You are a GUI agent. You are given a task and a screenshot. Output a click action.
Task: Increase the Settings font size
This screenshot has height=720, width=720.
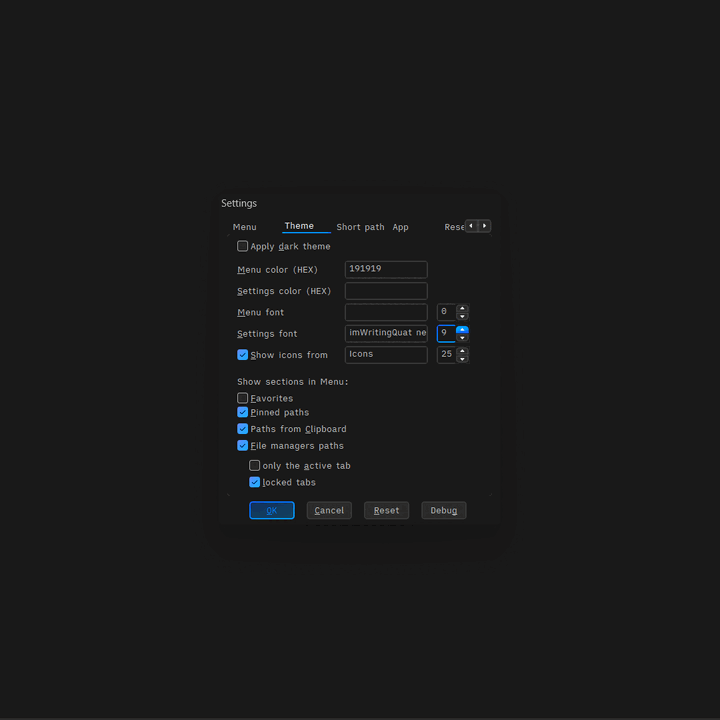(x=462, y=329)
